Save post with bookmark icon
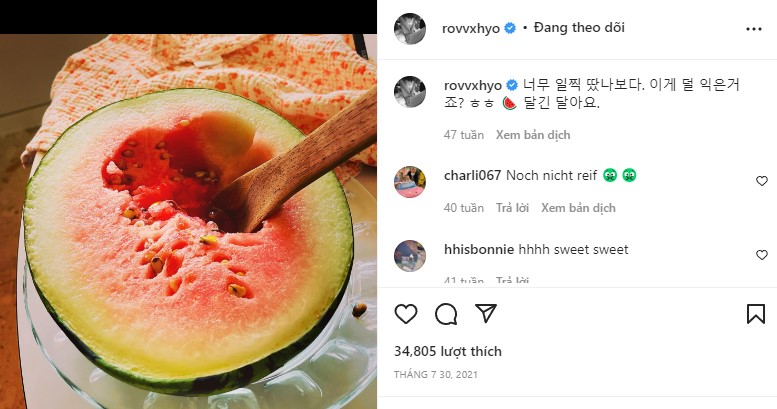777x409 pixels. coord(756,314)
